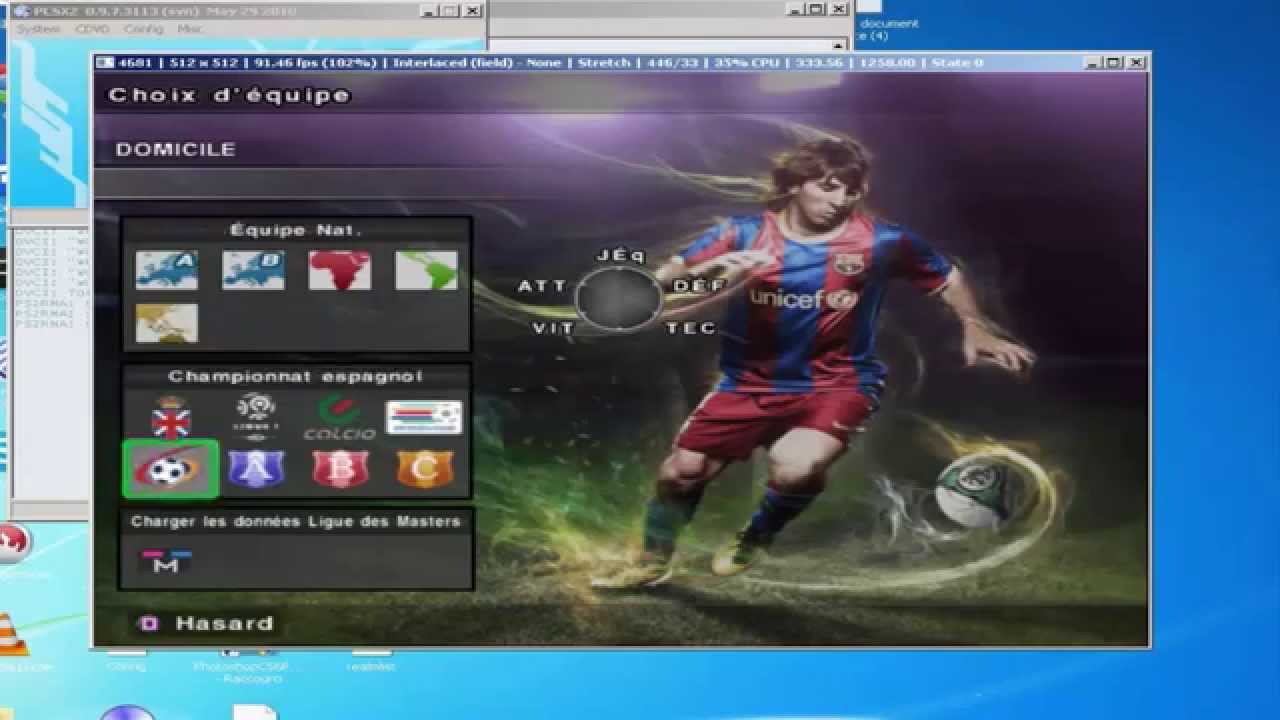Select the Ligue 1 league icon
The height and width of the screenshot is (720, 1280).
point(256,417)
